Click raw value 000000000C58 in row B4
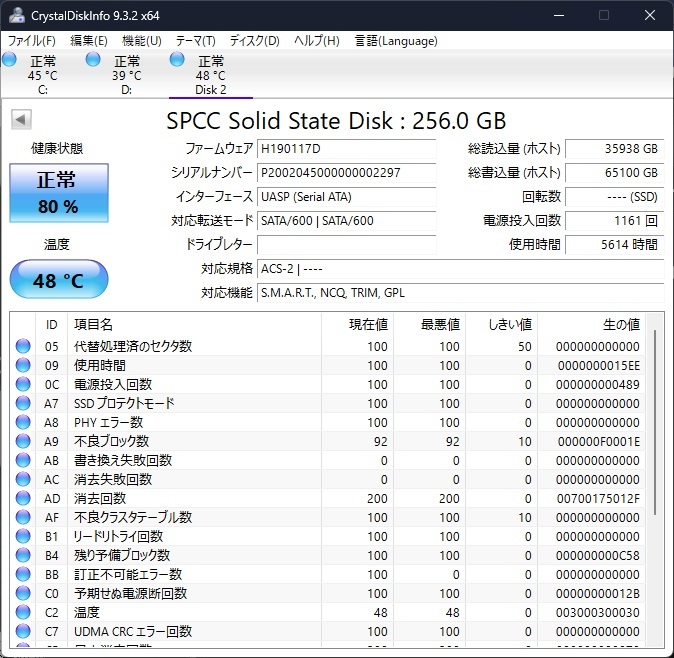Screen dimensions: 674x658 (x=597, y=555)
